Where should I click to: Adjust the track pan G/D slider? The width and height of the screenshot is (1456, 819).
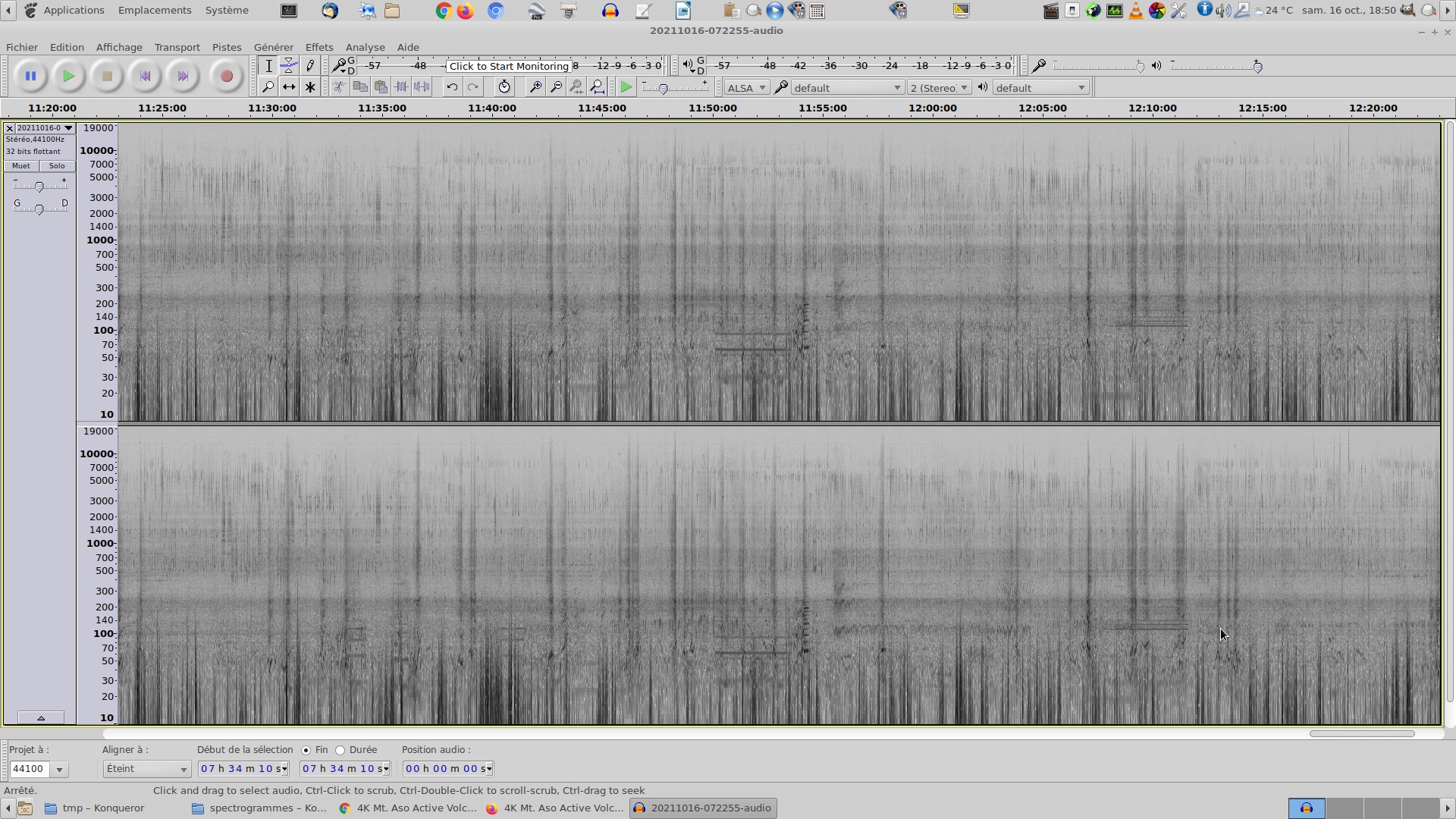[x=39, y=209]
